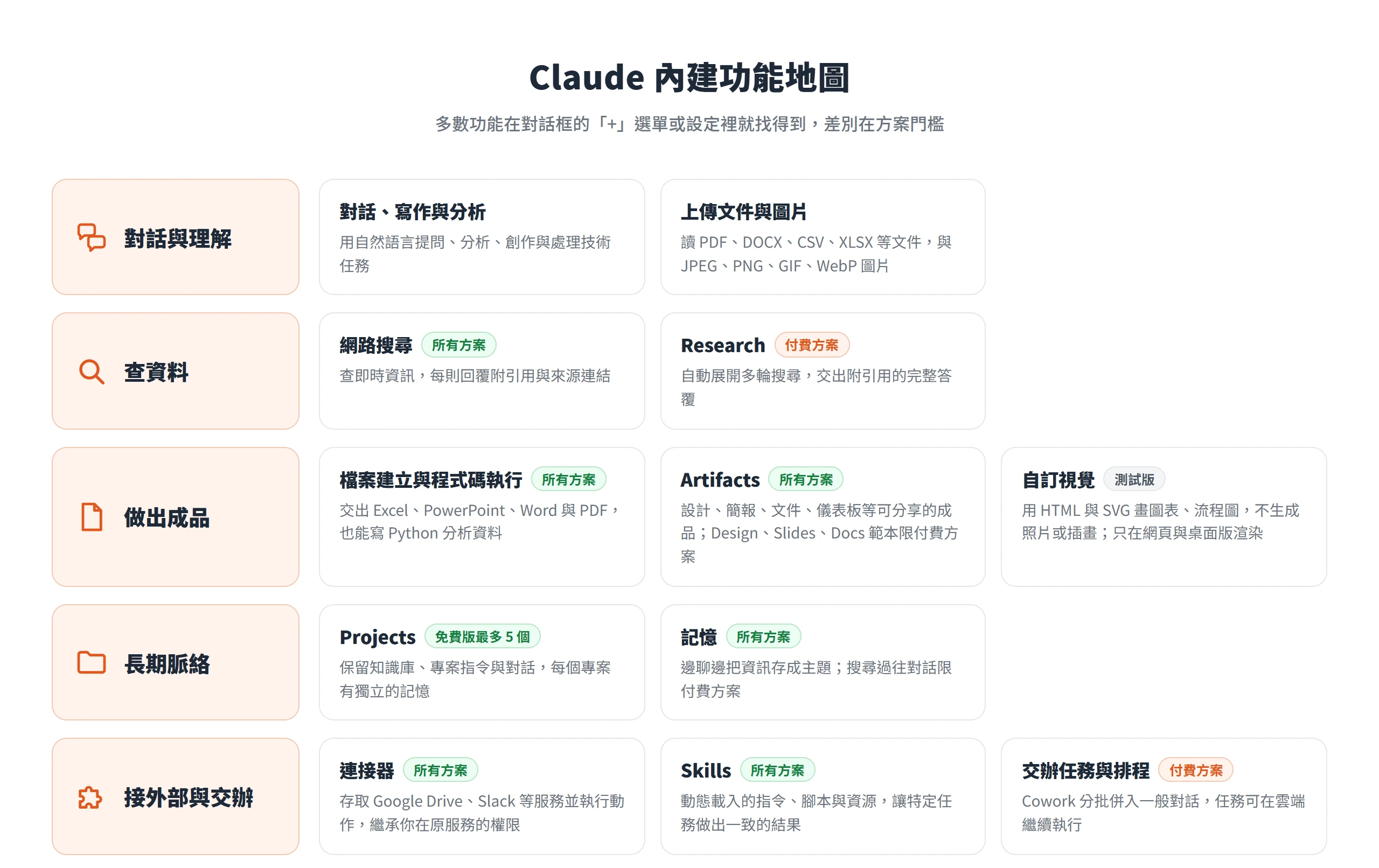Click the 接外部與交辦 category label

point(189,797)
